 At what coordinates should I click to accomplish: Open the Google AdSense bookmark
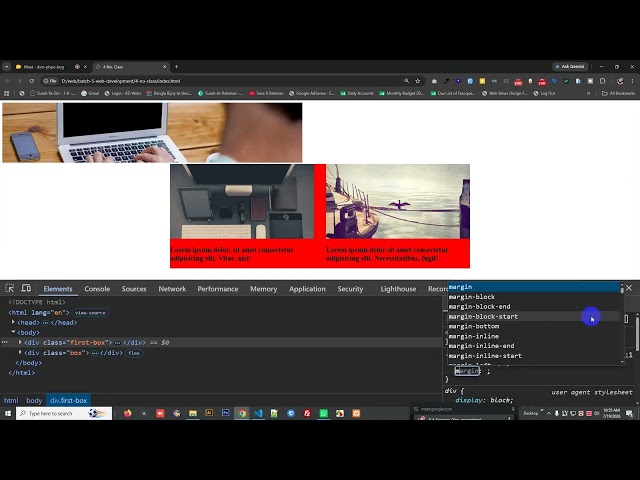coord(311,93)
